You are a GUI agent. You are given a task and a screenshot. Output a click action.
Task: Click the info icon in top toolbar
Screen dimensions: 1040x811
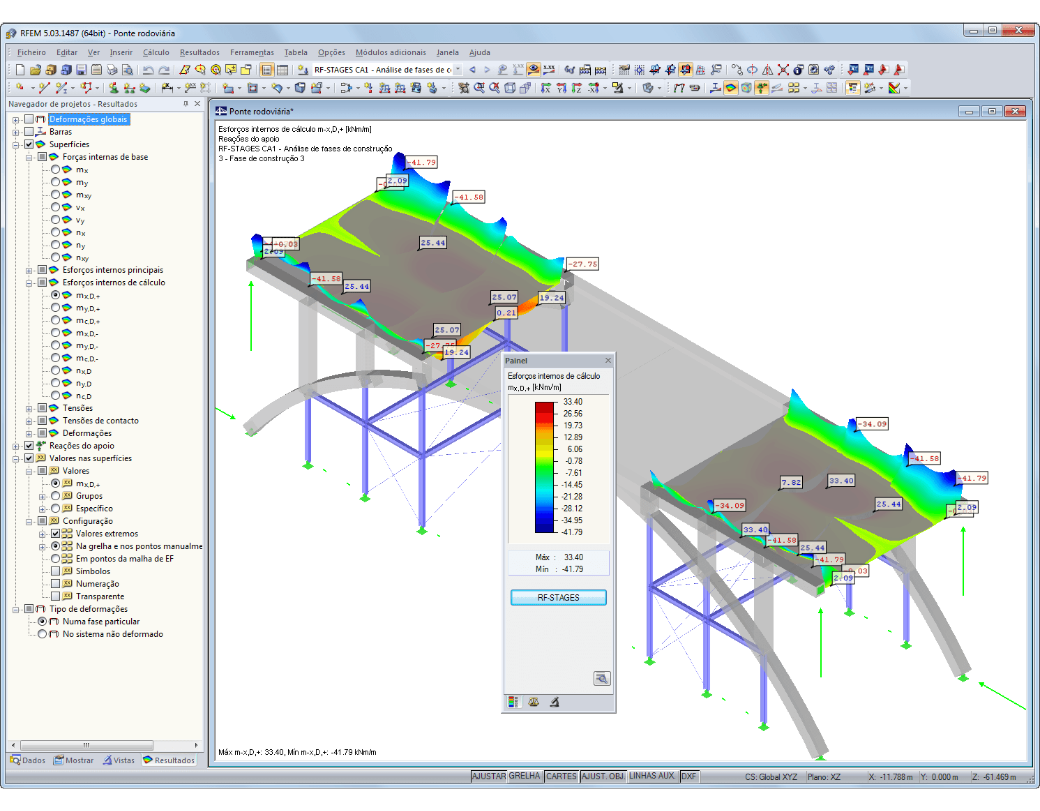798,70
